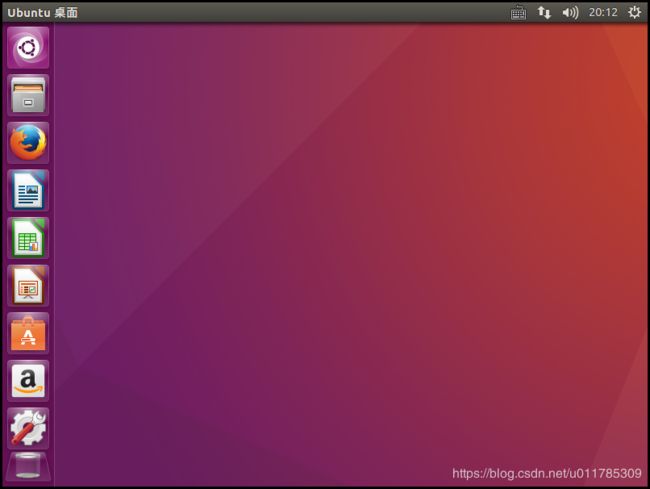This screenshot has width=650, height=489.
Task: Open LibreOffice Writer
Action: [x=28, y=191]
